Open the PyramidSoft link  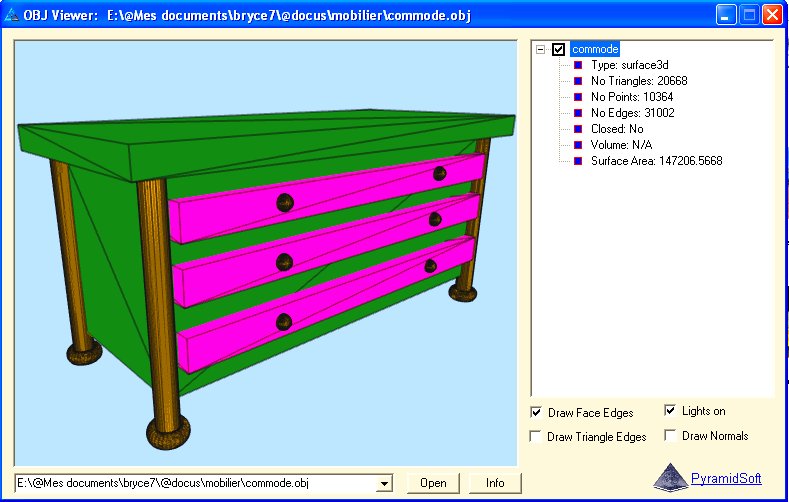click(726, 478)
